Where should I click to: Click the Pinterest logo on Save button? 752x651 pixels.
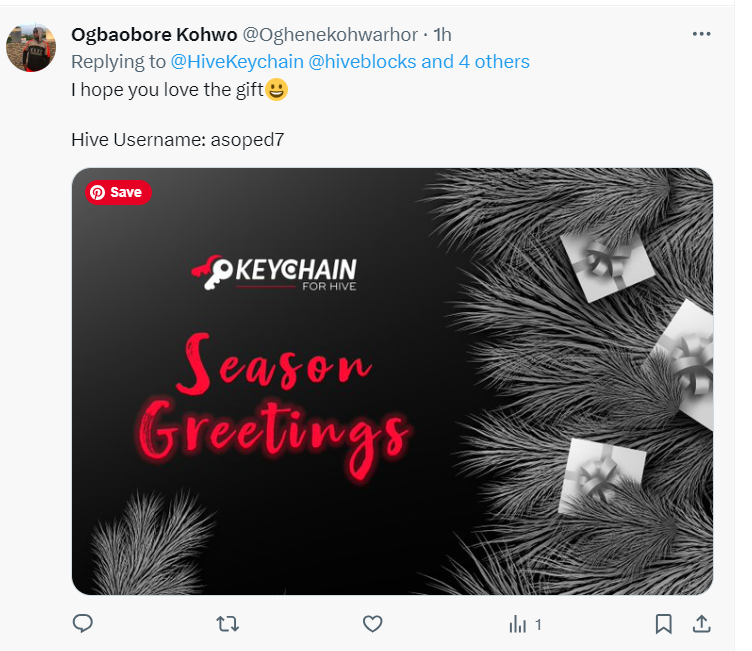point(97,192)
